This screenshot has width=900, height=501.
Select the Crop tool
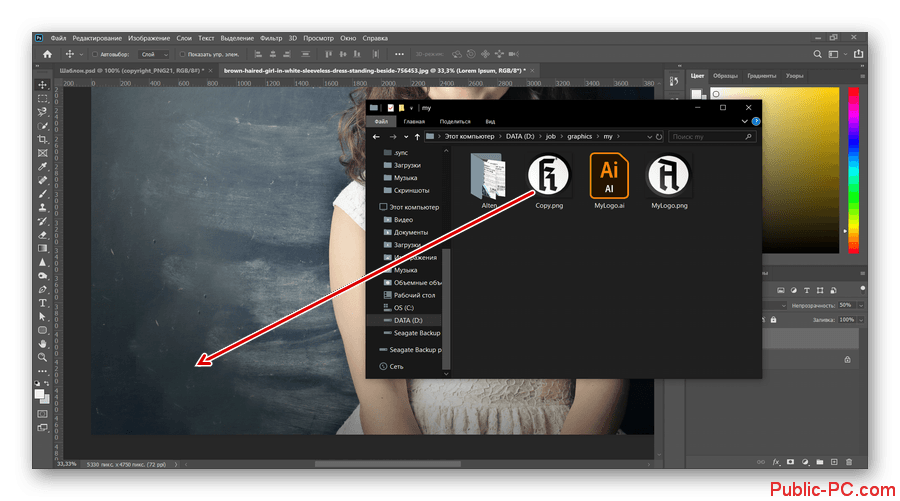[x=42, y=139]
